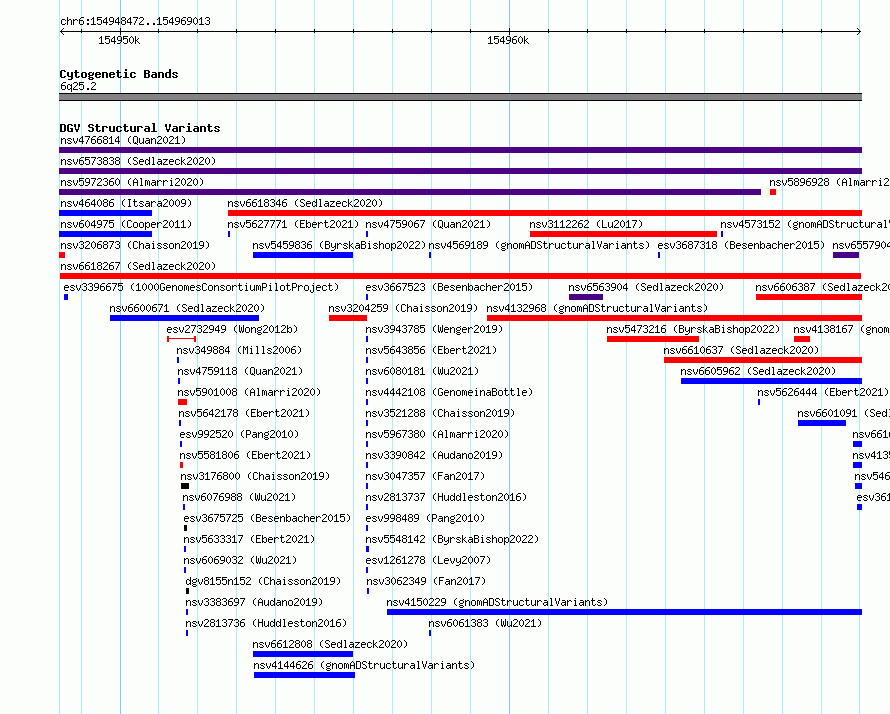Viewport: 890px width, 714px height.
Task: Click the 154950k ruler position label
Action: [x=119, y=40]
